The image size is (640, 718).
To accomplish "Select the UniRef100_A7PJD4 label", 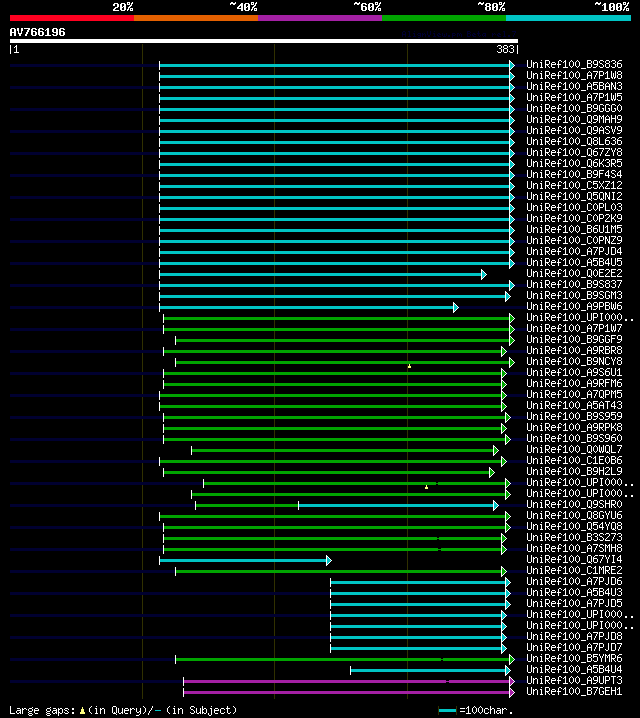I will [x=574, y=251].
